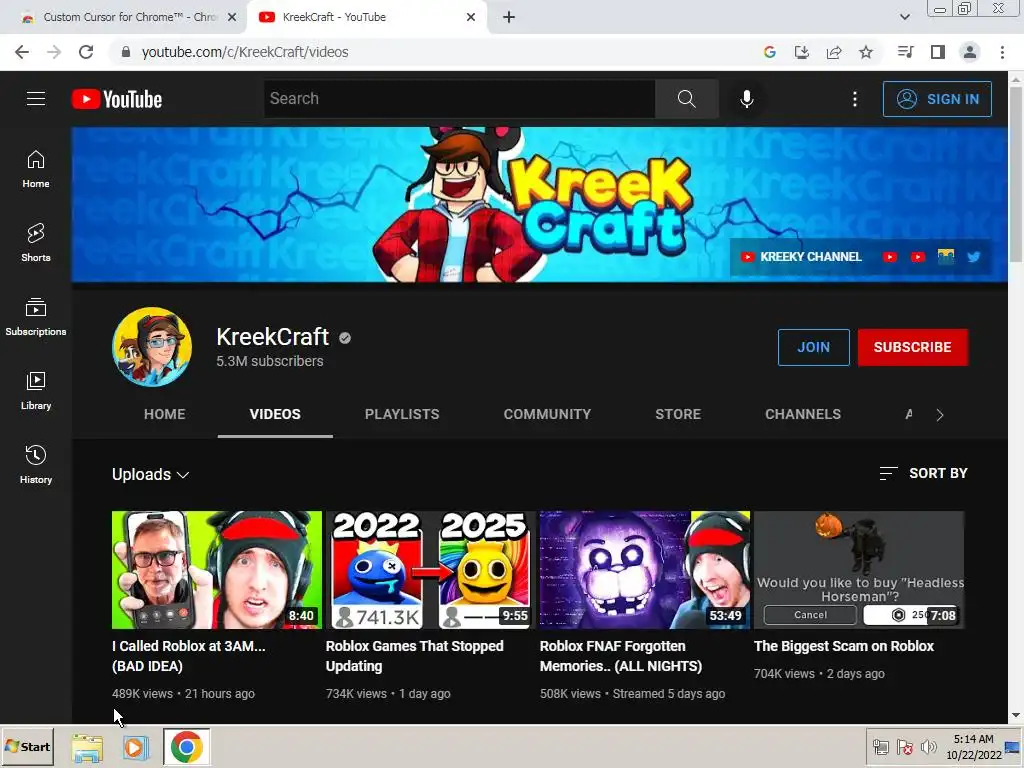Click the KreekCraft channel avatar
The height and width of the screenshot is (768, 1024).
coord(152,347)
